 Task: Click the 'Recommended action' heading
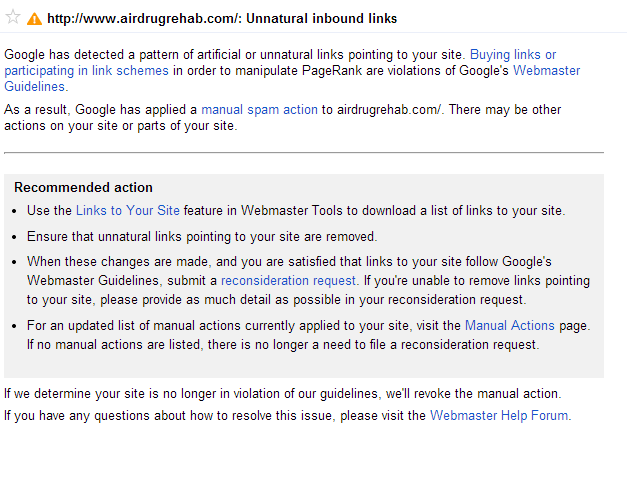83,188
